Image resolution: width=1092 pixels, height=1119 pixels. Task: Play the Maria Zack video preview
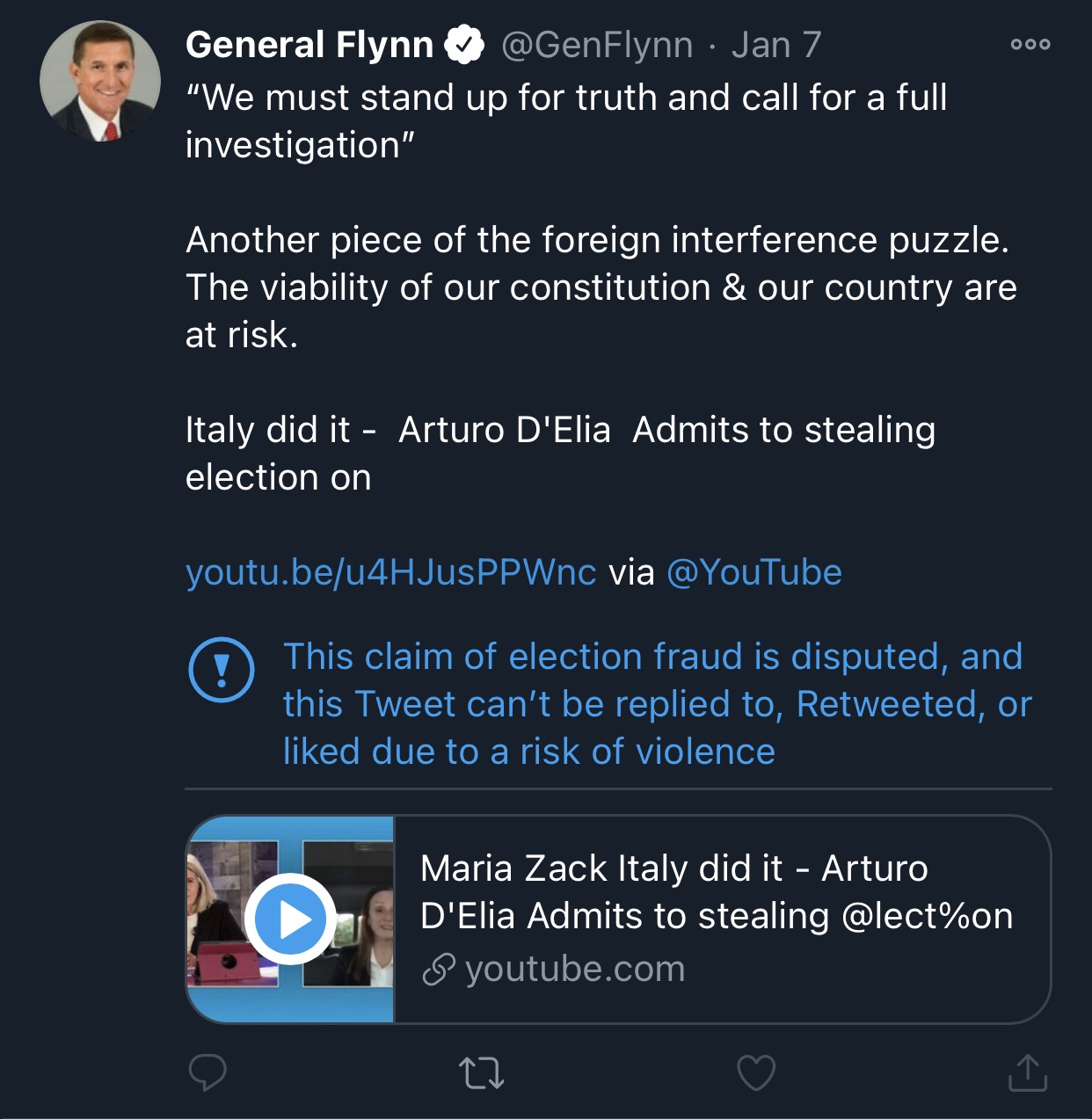pos(290,919)
